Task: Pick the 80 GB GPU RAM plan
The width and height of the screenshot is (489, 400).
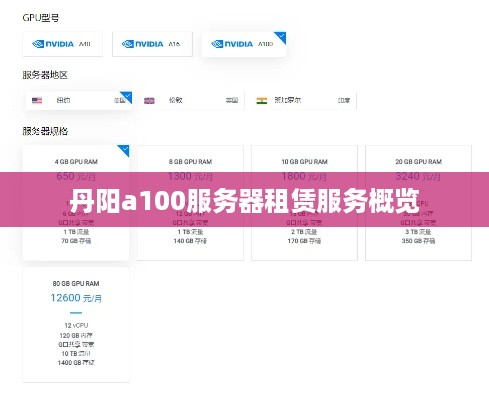Action: click(76, 324)
